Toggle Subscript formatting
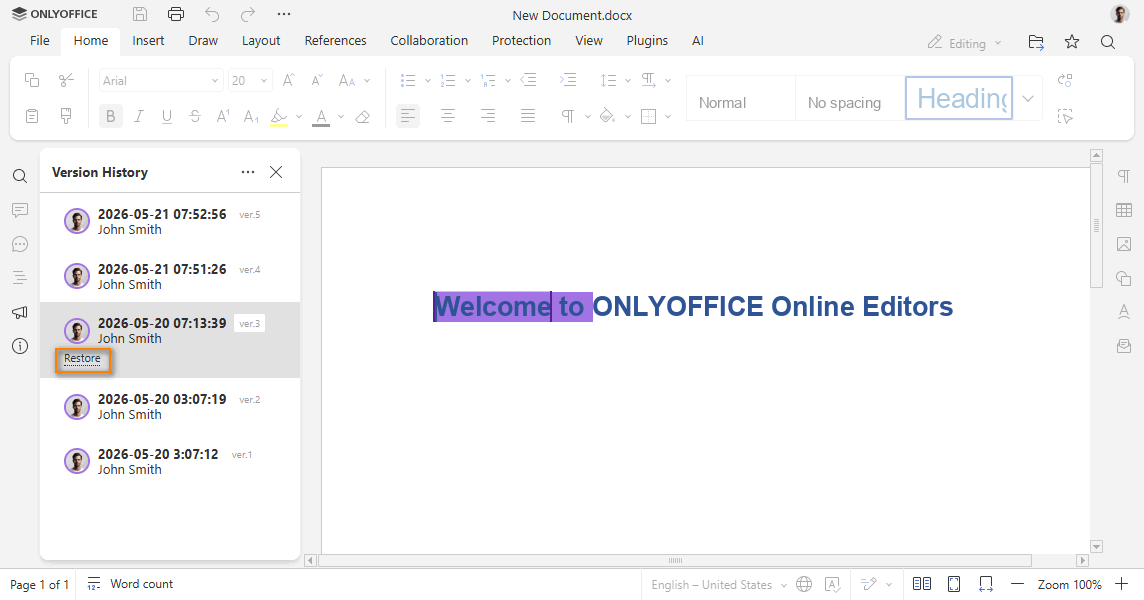 point(251,116)
